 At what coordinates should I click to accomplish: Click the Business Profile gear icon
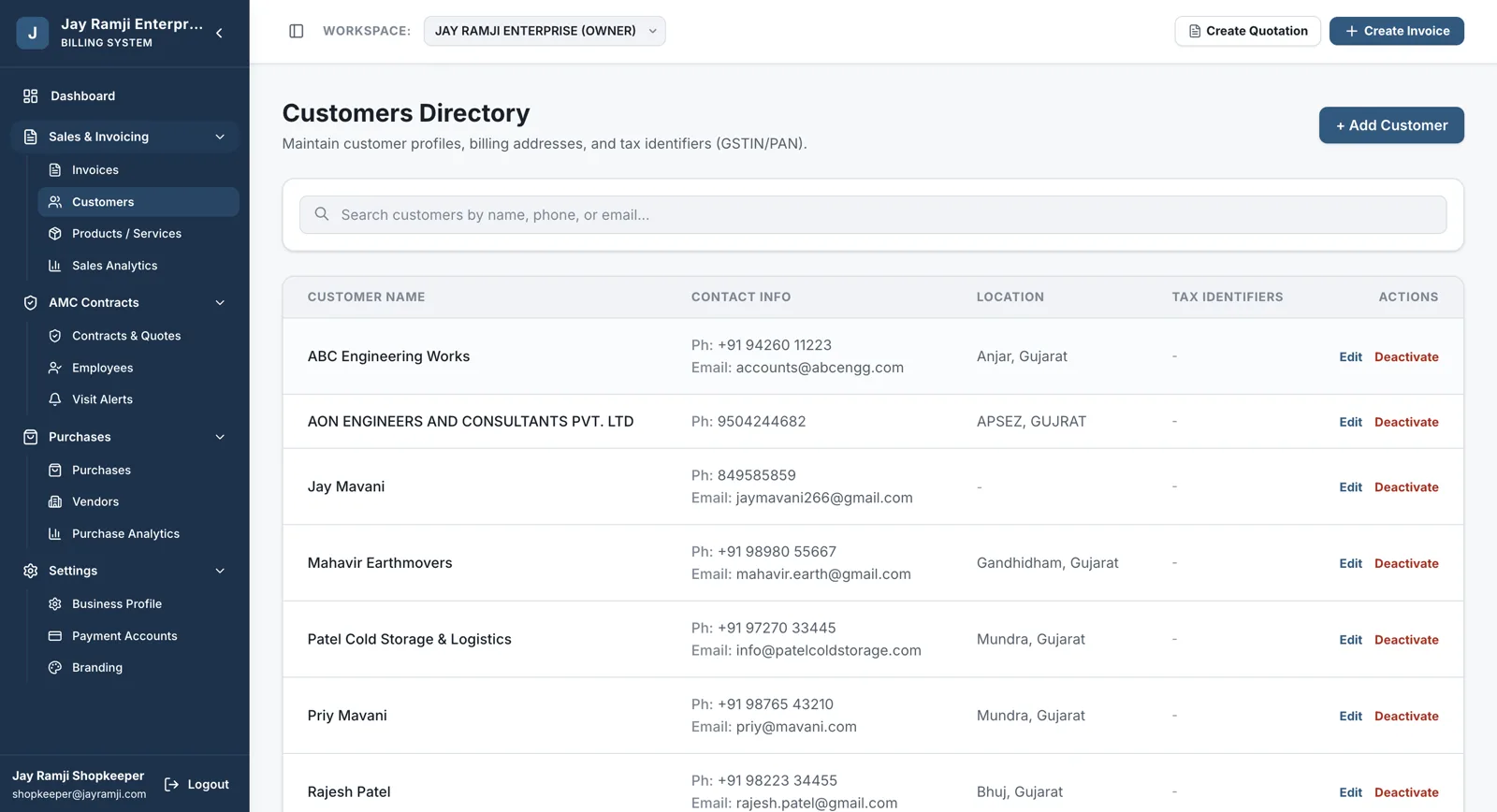click(x=55, y=604)
